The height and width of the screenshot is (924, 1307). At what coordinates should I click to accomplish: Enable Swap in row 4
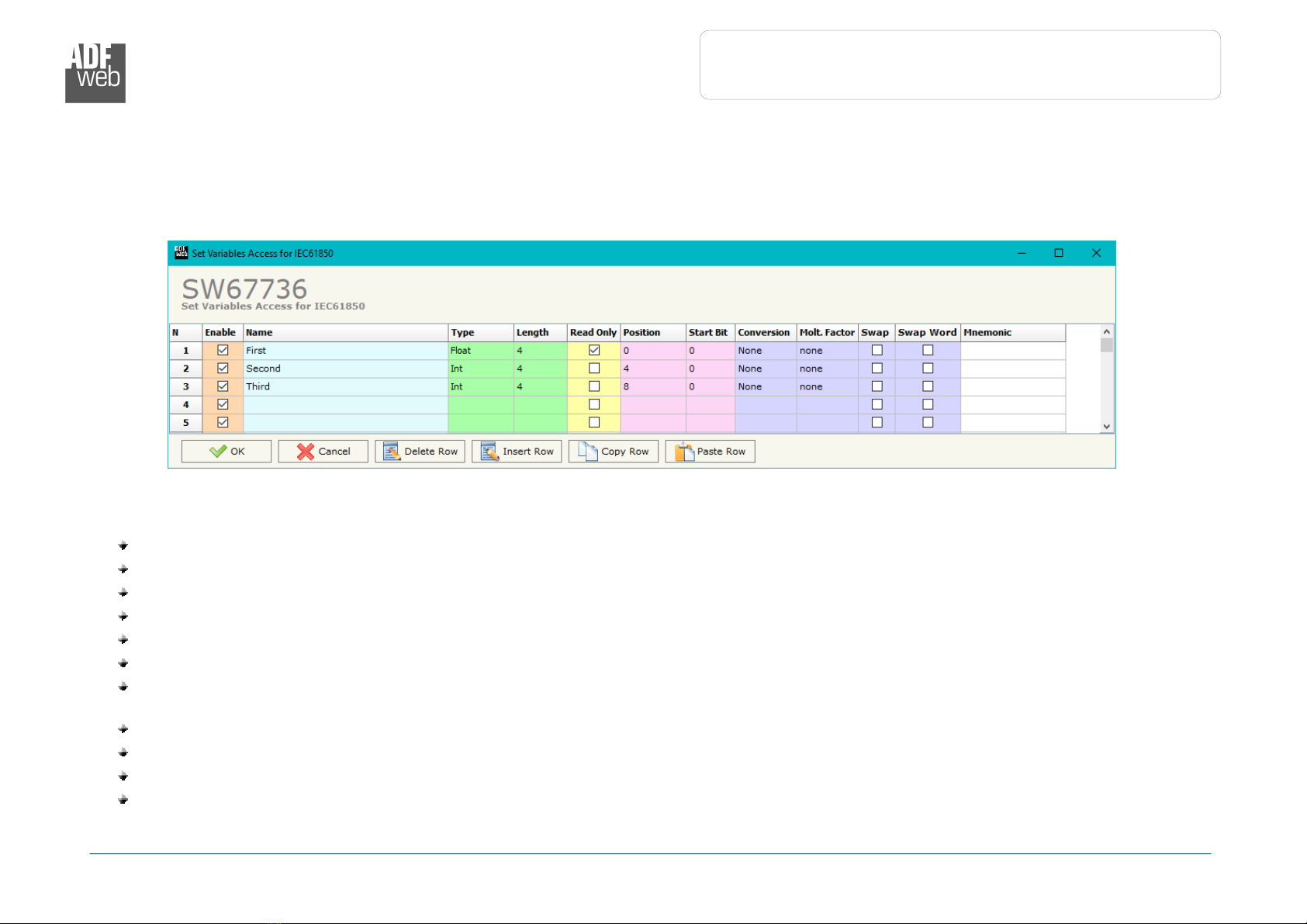pos(877,404)
